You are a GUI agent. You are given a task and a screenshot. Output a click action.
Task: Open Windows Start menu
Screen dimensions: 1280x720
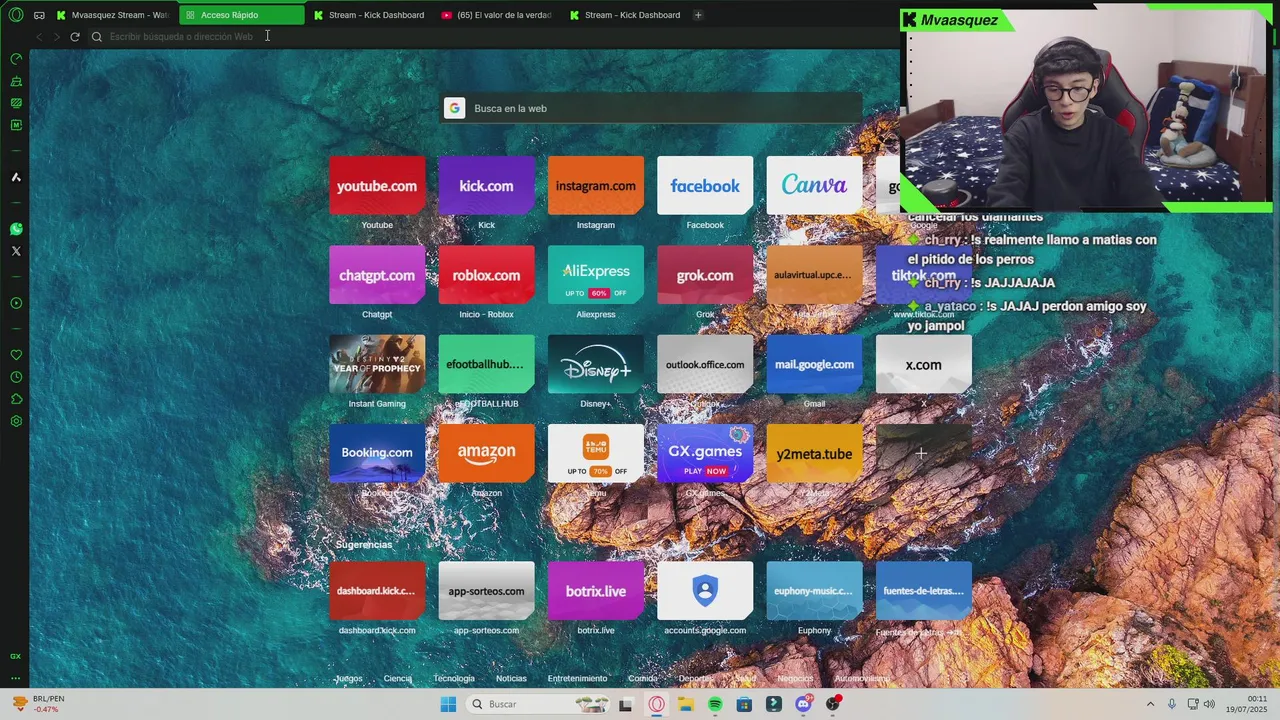pyautogui.click(x=448, y=704)
